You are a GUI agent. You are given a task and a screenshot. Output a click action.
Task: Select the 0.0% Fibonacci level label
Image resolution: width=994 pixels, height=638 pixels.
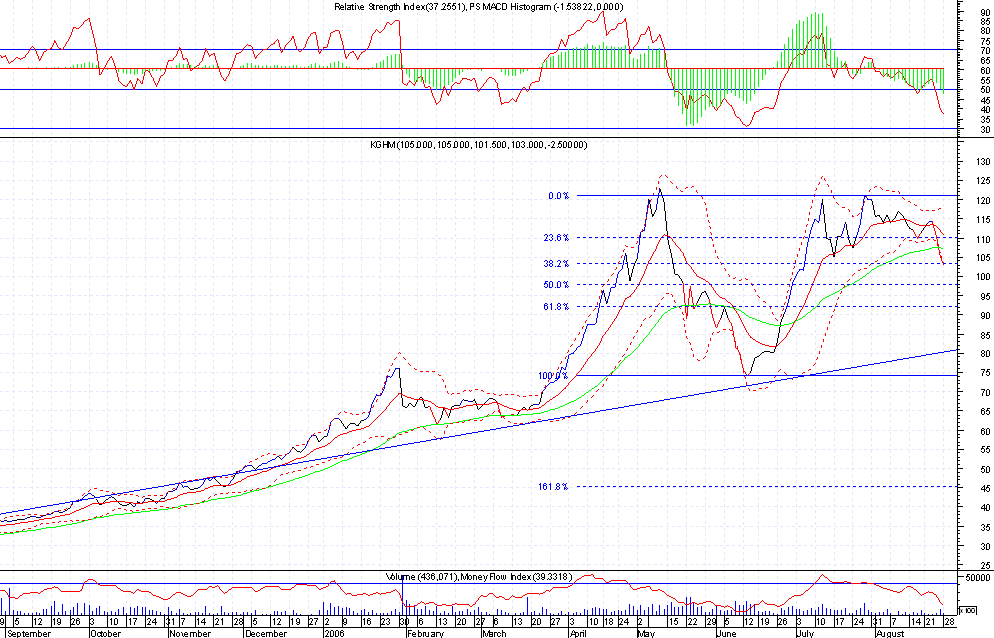tap(557, 196)
